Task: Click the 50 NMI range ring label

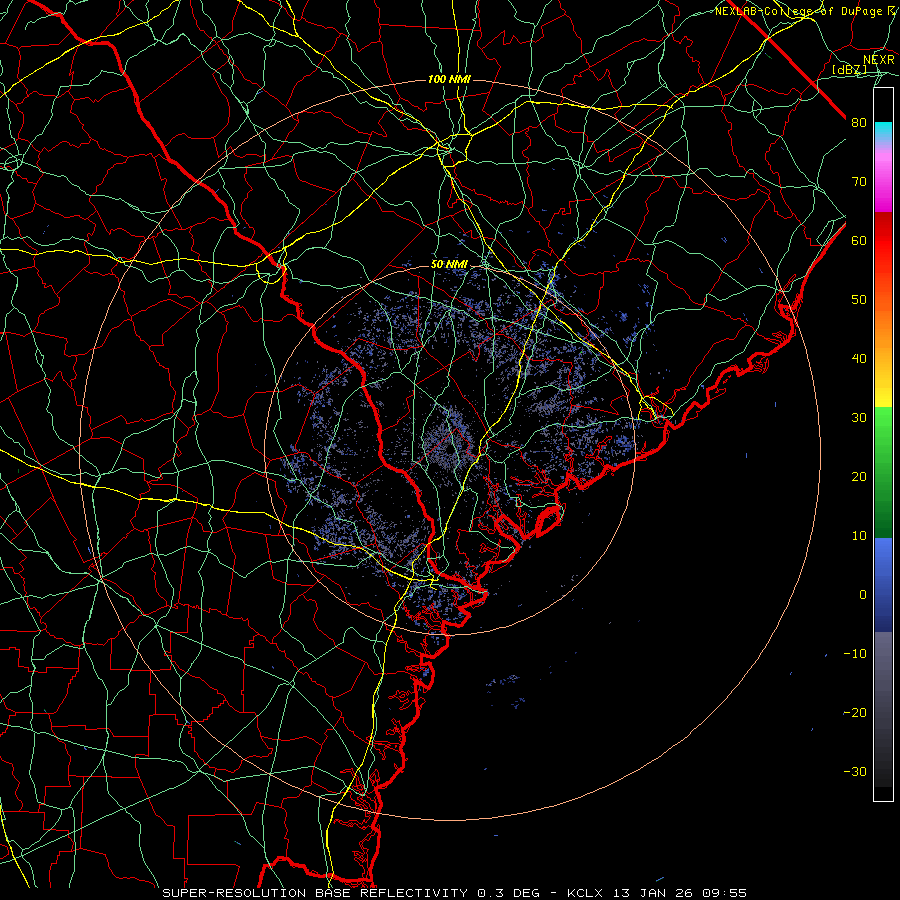Action: [x=449, y=264]
